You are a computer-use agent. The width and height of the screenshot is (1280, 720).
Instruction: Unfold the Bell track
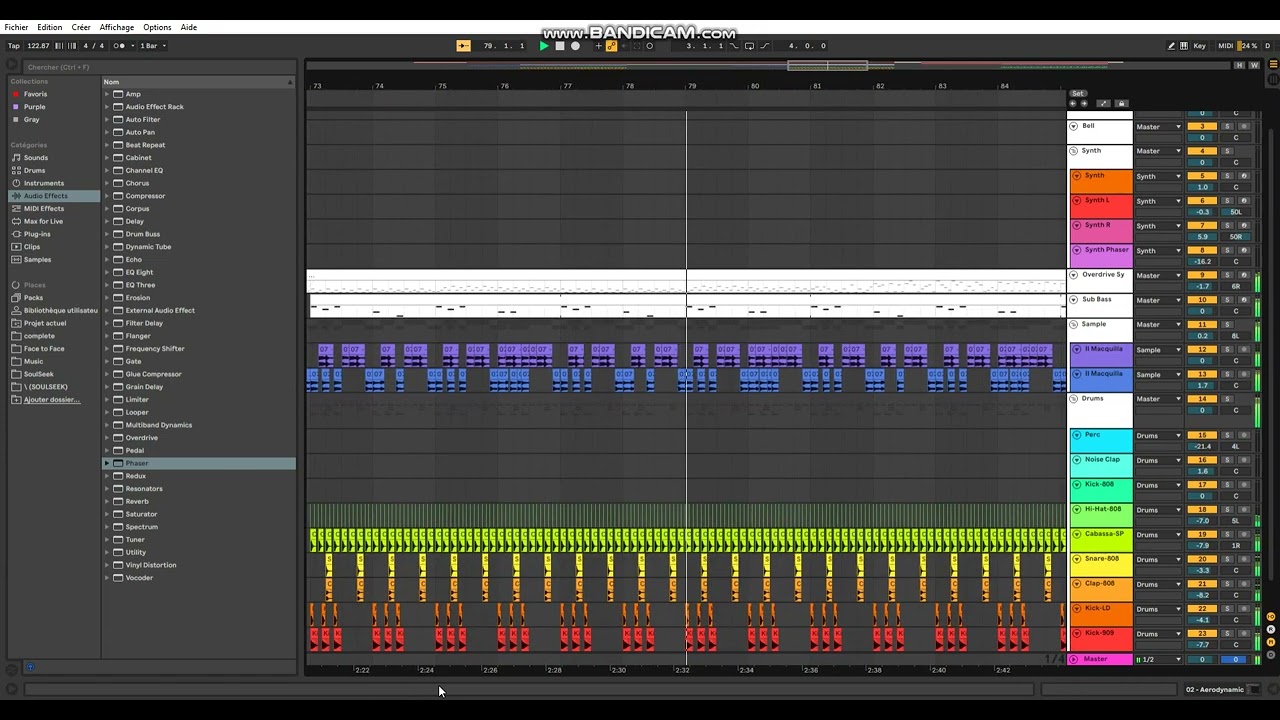click(x=1074, y=127)
